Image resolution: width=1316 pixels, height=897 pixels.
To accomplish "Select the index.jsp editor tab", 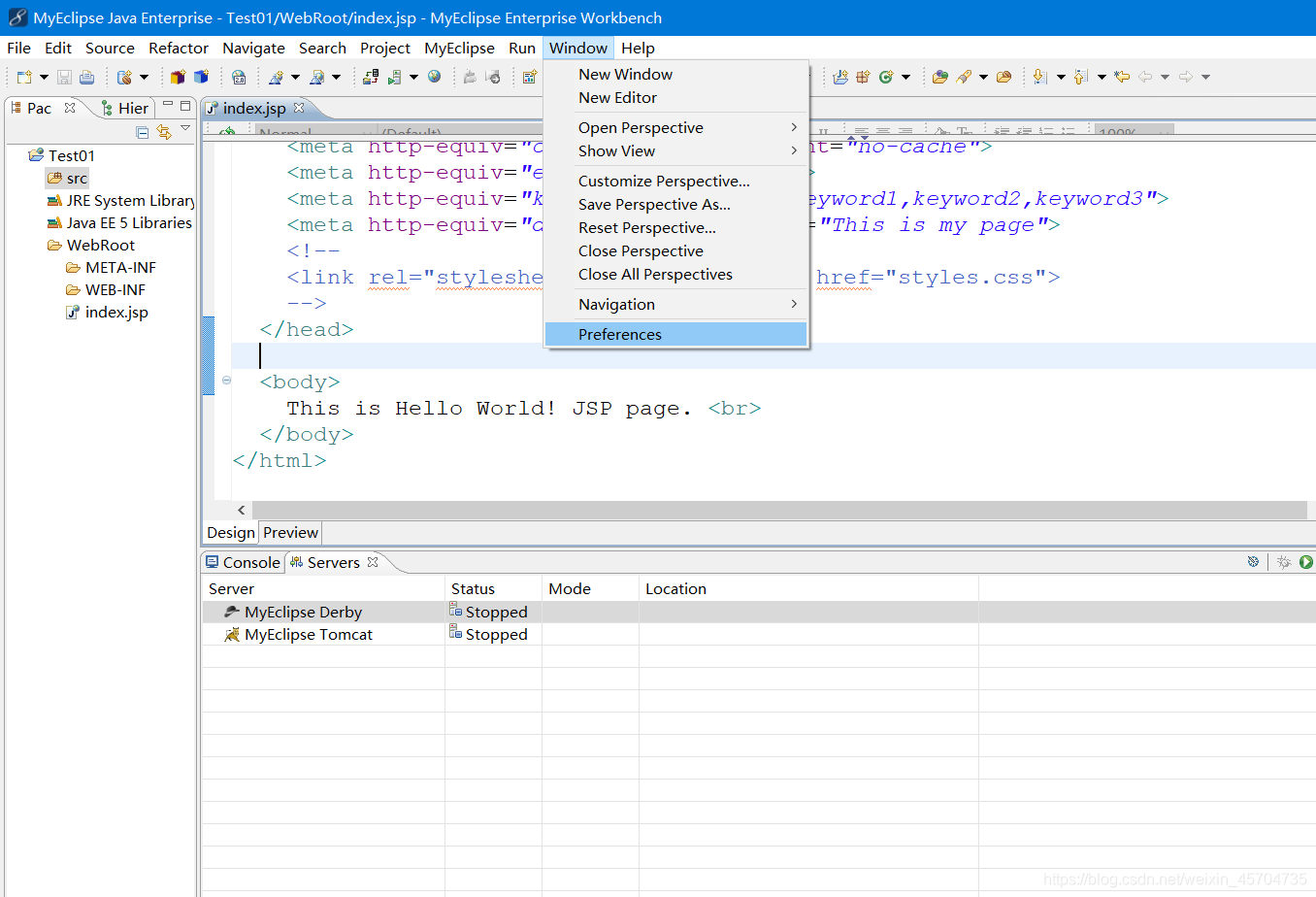I will pos(254,108).
